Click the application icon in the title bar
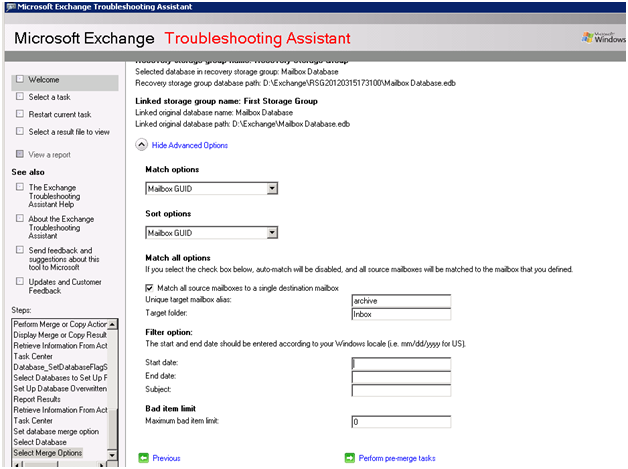The height and width of the screenshot is (469, 628). click(10, 7)
